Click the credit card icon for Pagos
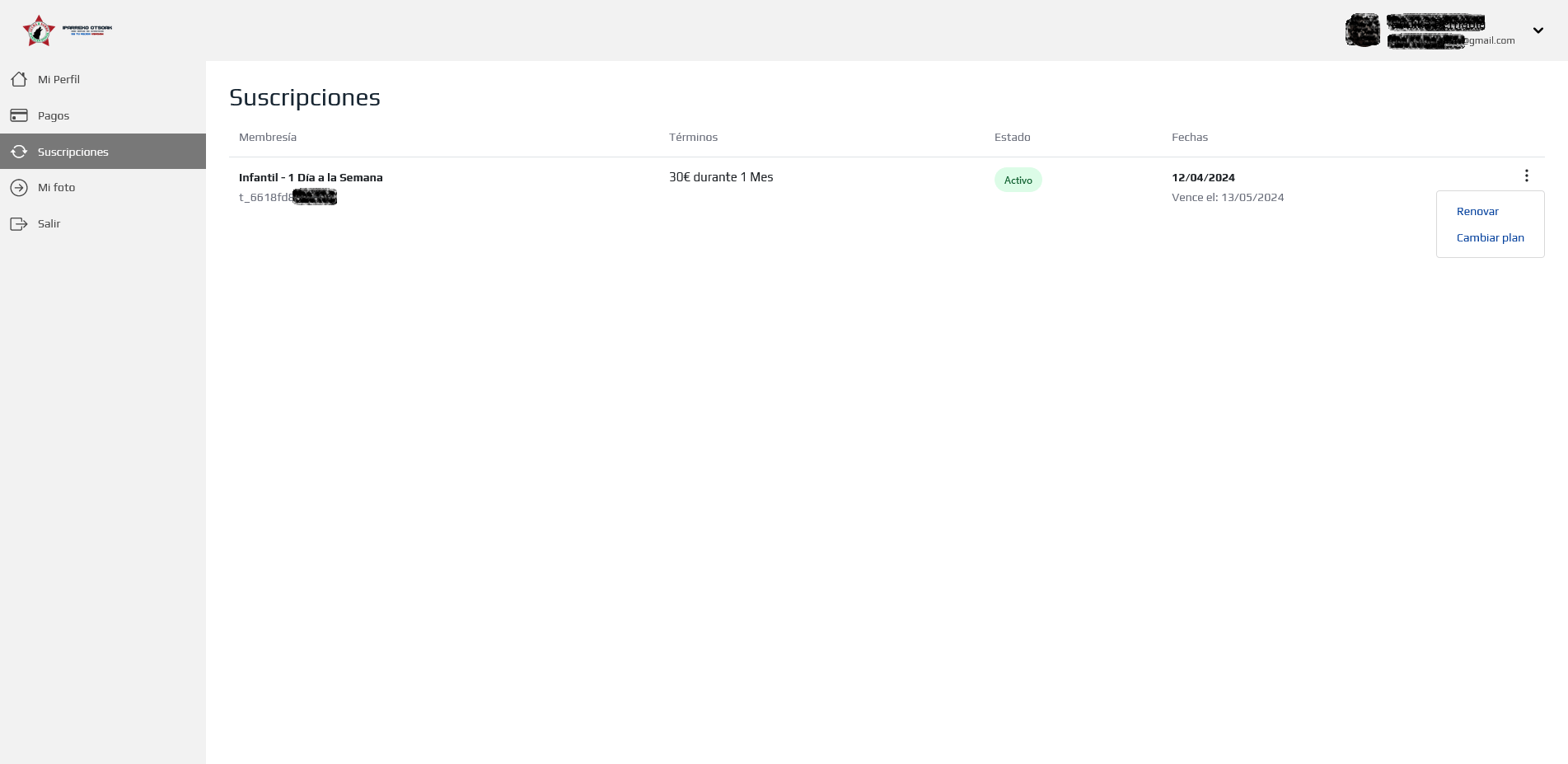The width and height of the screenshot is (1568, 764). (19, 115)
